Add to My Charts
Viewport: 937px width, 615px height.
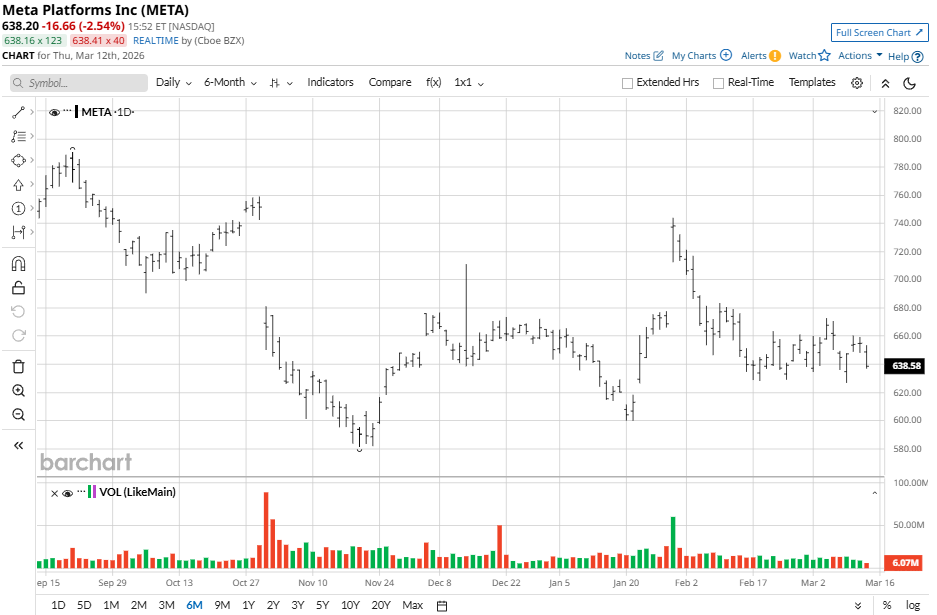[702, 56]
